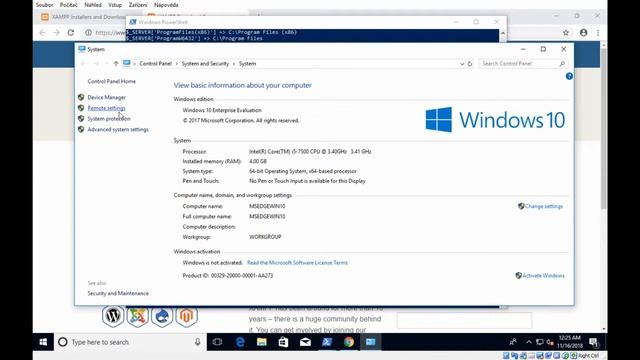Image resolution: width=640 pixels, height=360 pixels.
Task: Click the WordPress icon on the web page
Action: (x=113, y=316)
